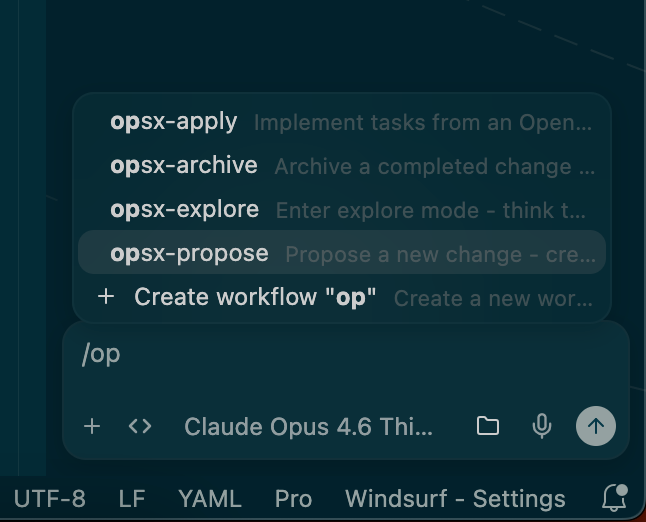This screenshot has height=522, width=646.
Task: Click the plus icon beside Create workflow
Action: point(106,297)
